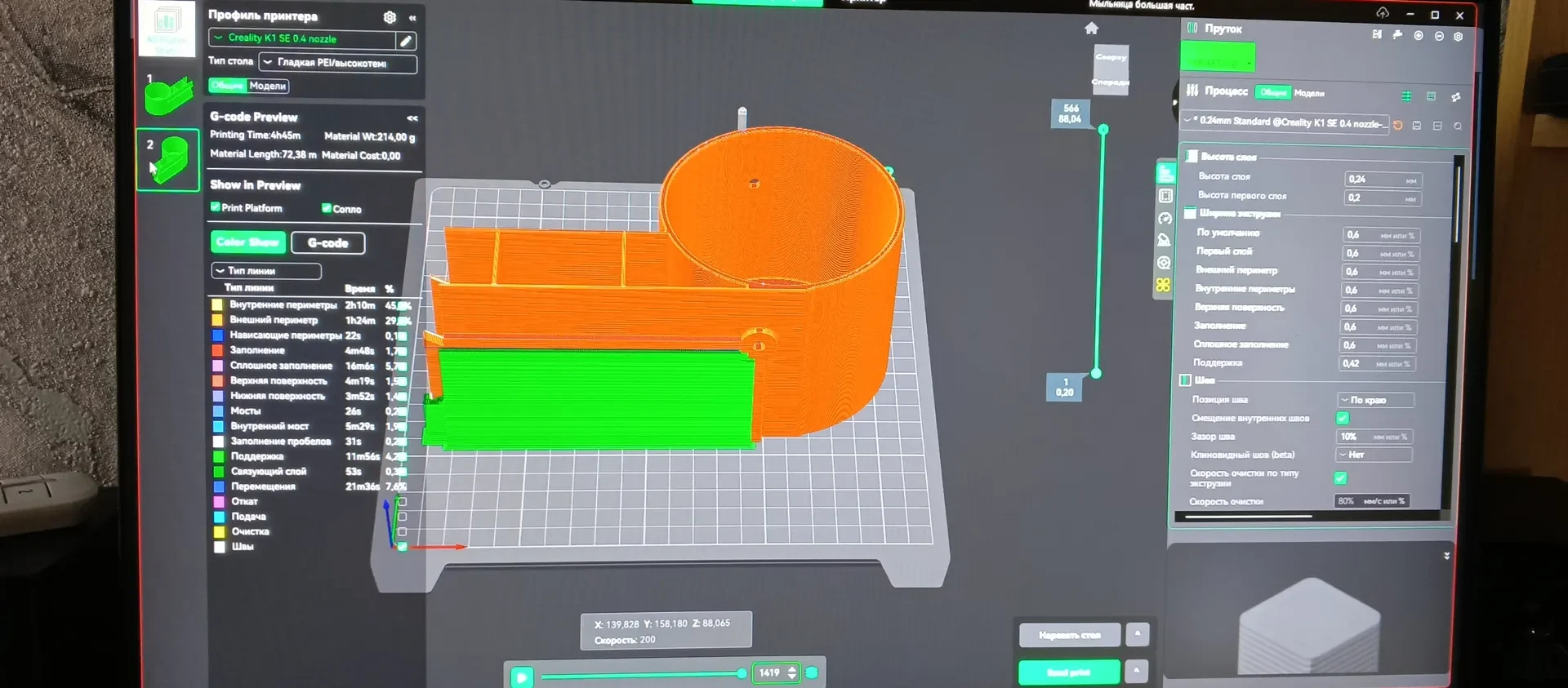Open cloud upload in title bar
The image size is (1568, 688).
click(1382, 12)
